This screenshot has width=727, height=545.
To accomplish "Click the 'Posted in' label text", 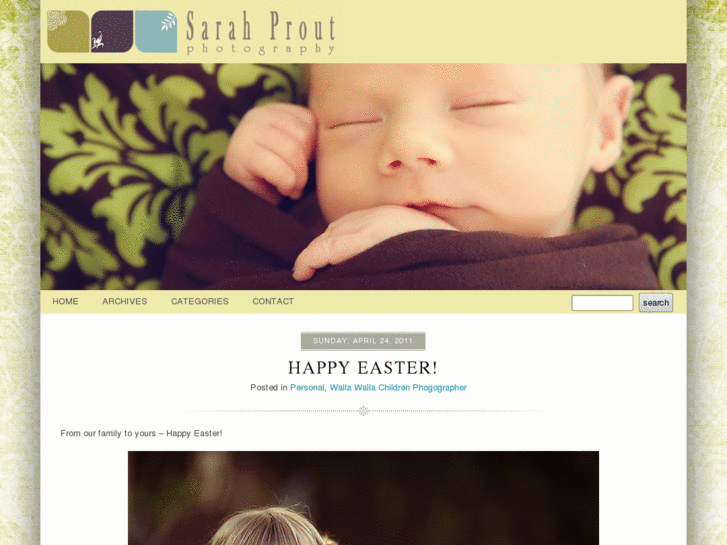I will point(269,387).
